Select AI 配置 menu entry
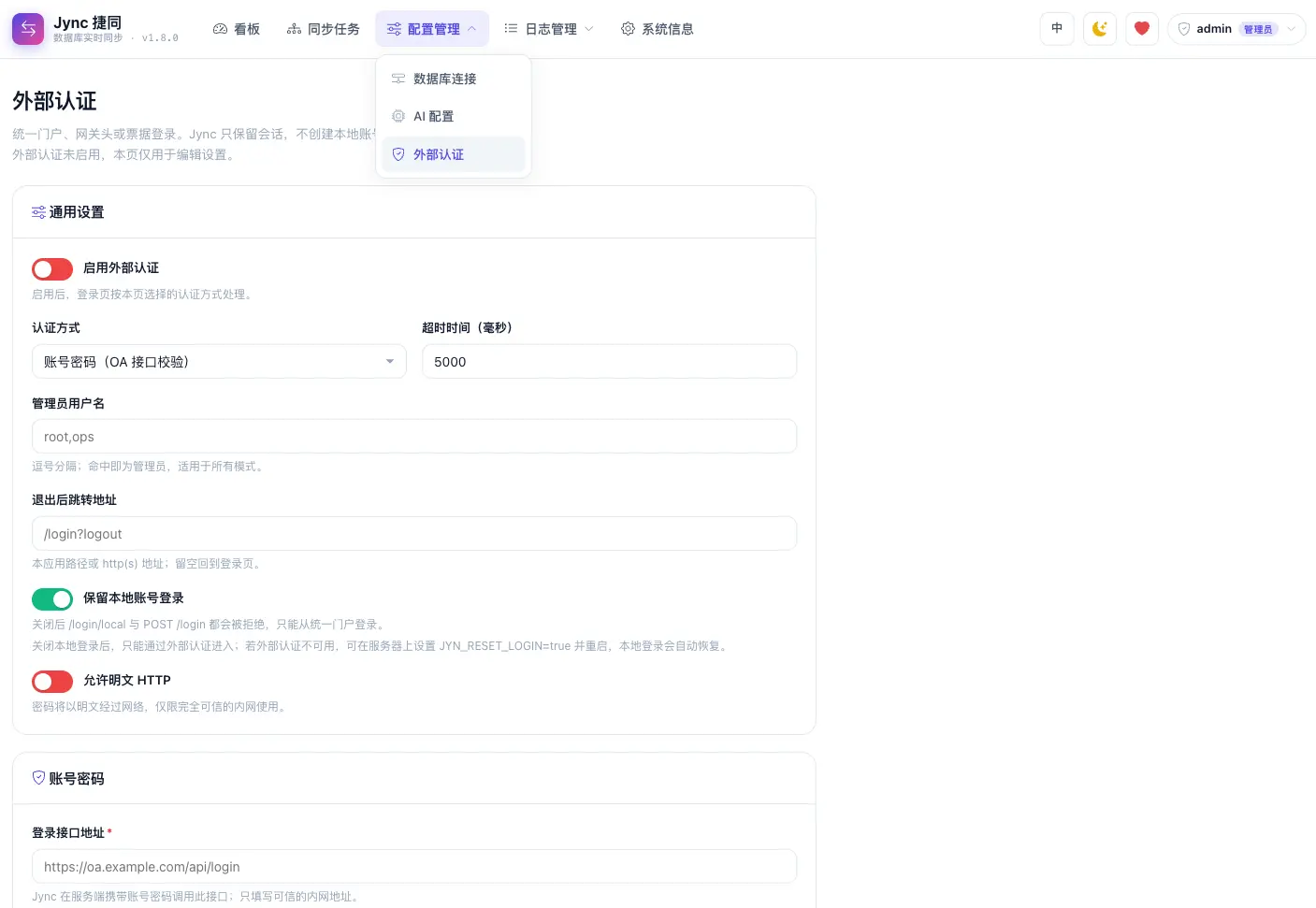 (x=454, y=116)
